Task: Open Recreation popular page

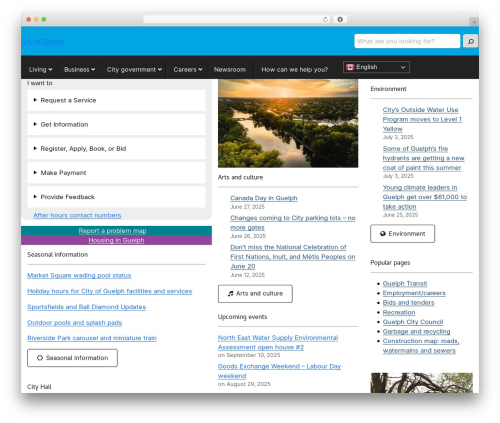Action: pos(399,312)
